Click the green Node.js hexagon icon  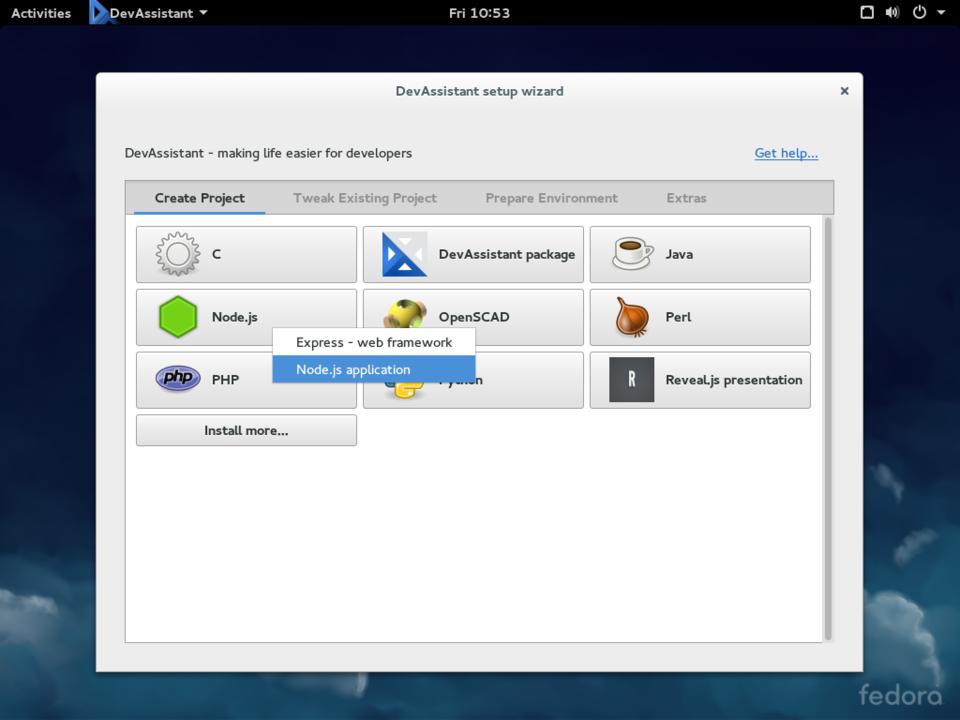click(x=178, y=317)
